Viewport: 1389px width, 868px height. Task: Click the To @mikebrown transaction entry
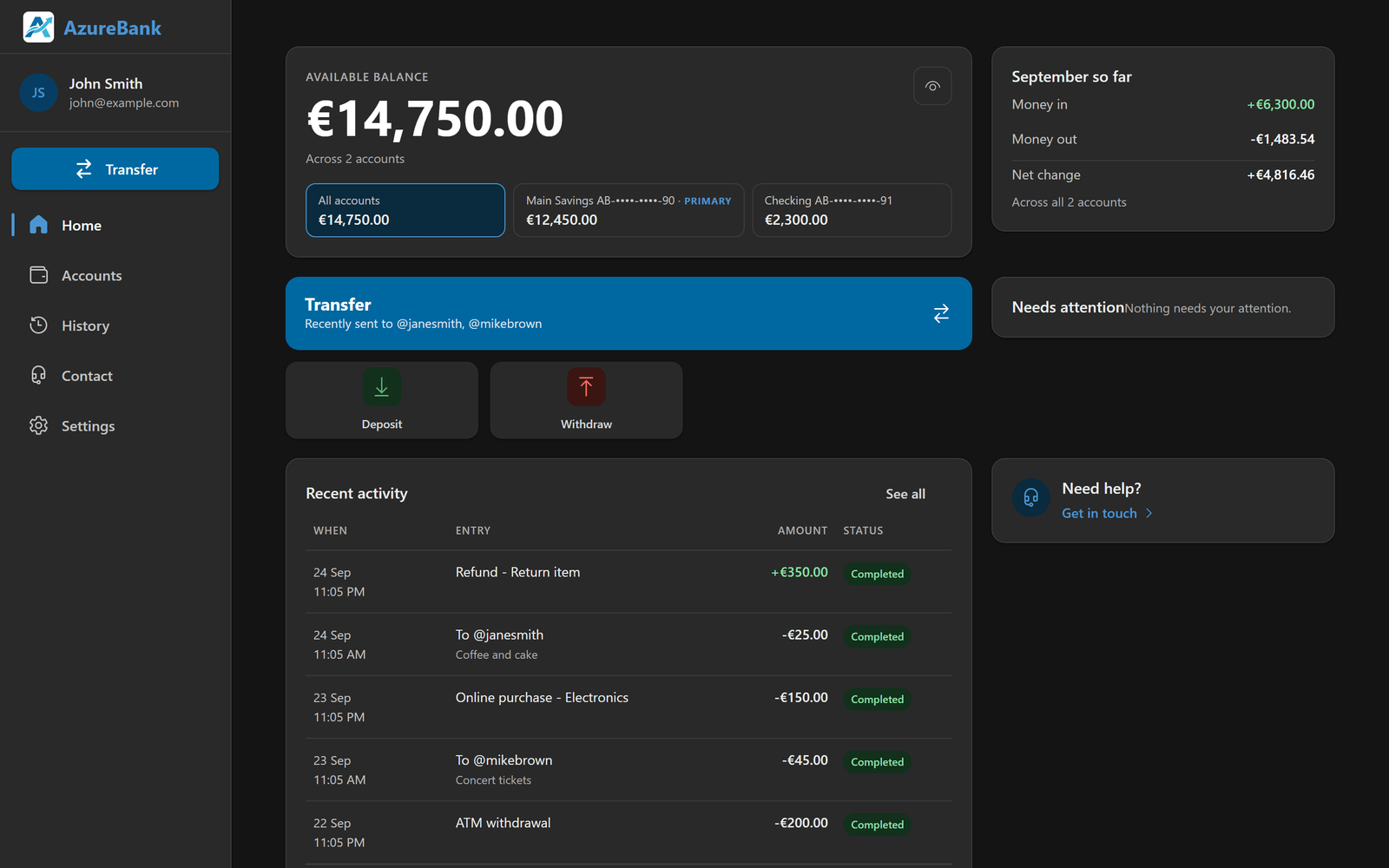[x=504, y=760]
